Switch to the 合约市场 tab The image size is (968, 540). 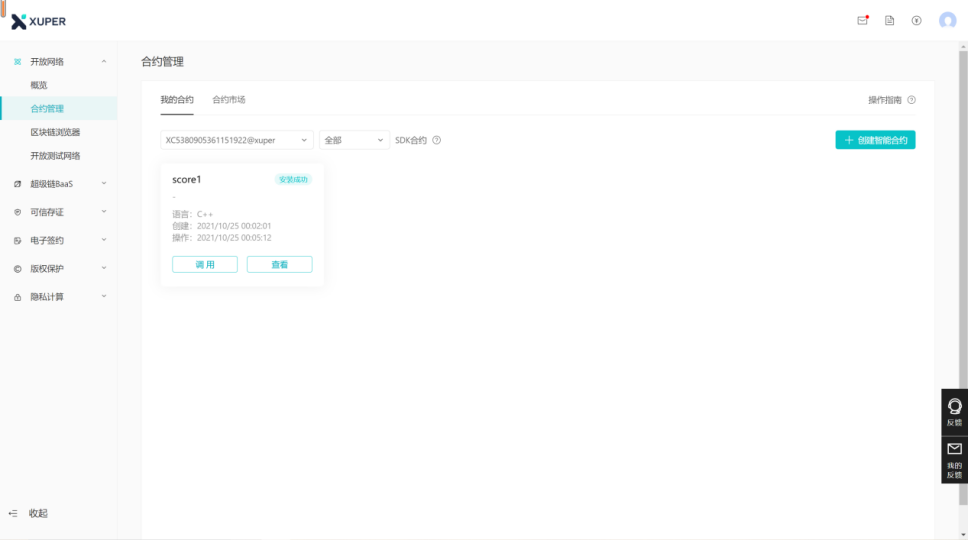click(x=228, y=100)
